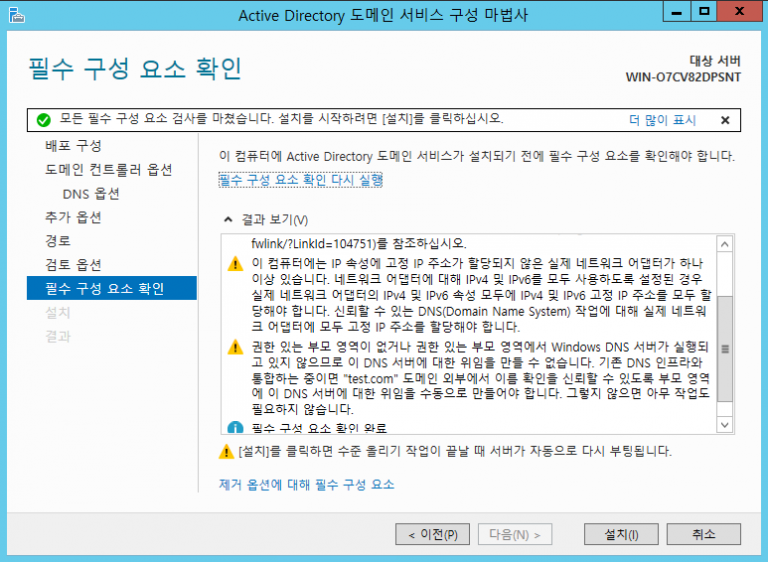Collapse the 결과 보기 section
The height and width of the screenshot is (562, 768).
click(x=228, y=220)
